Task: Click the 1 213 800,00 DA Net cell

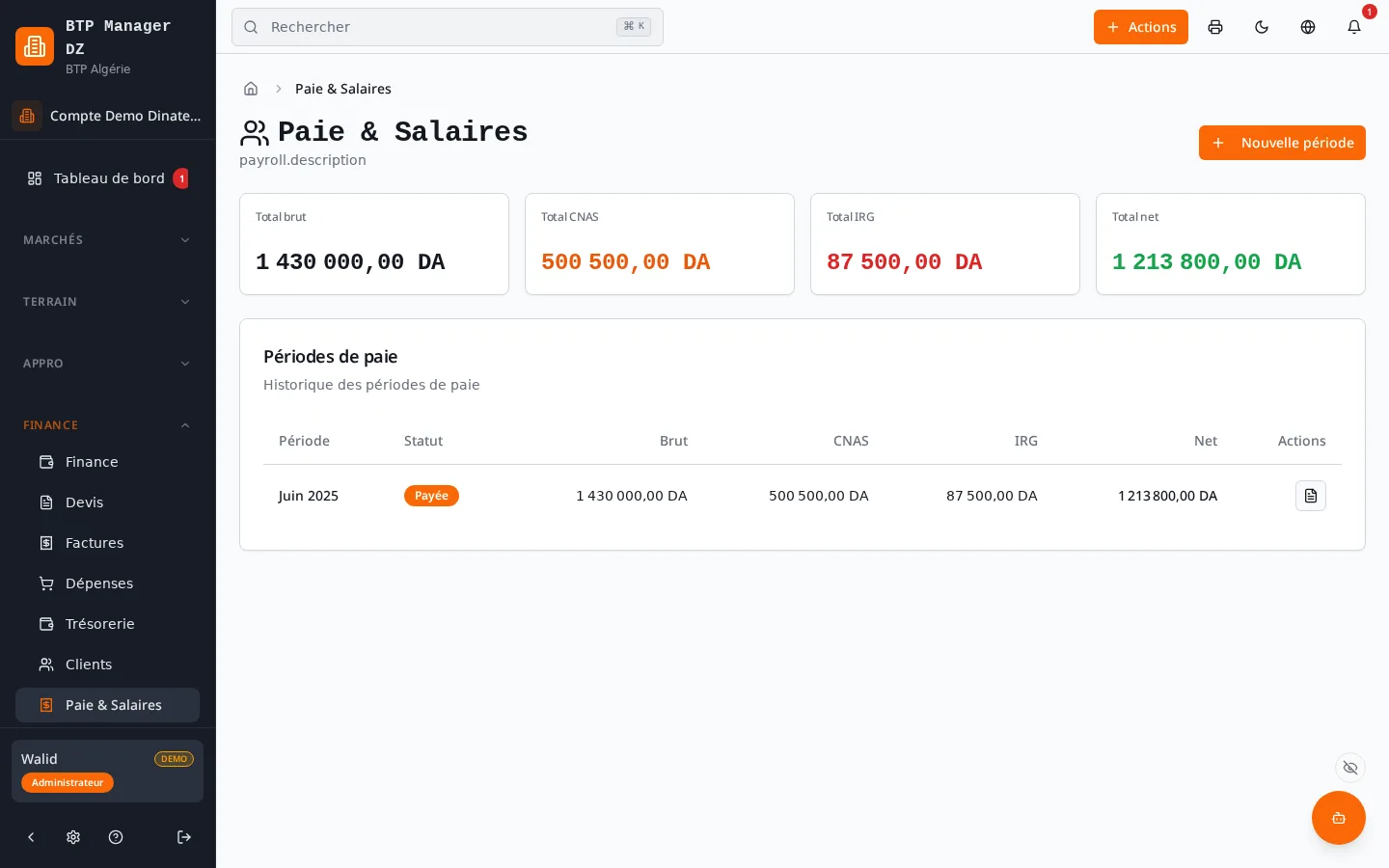Action: [x=1168, y=496]
